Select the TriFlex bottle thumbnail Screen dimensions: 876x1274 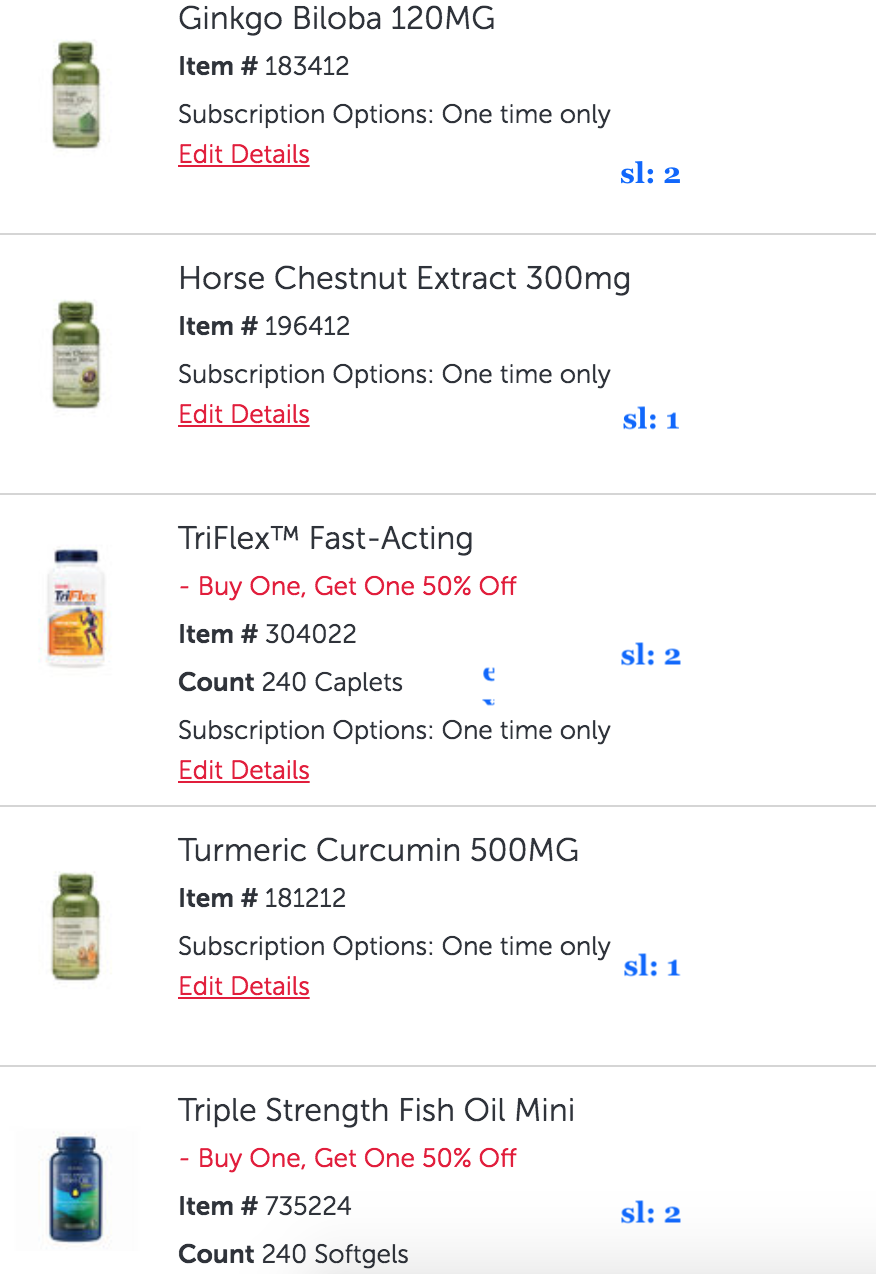point(76,607)
